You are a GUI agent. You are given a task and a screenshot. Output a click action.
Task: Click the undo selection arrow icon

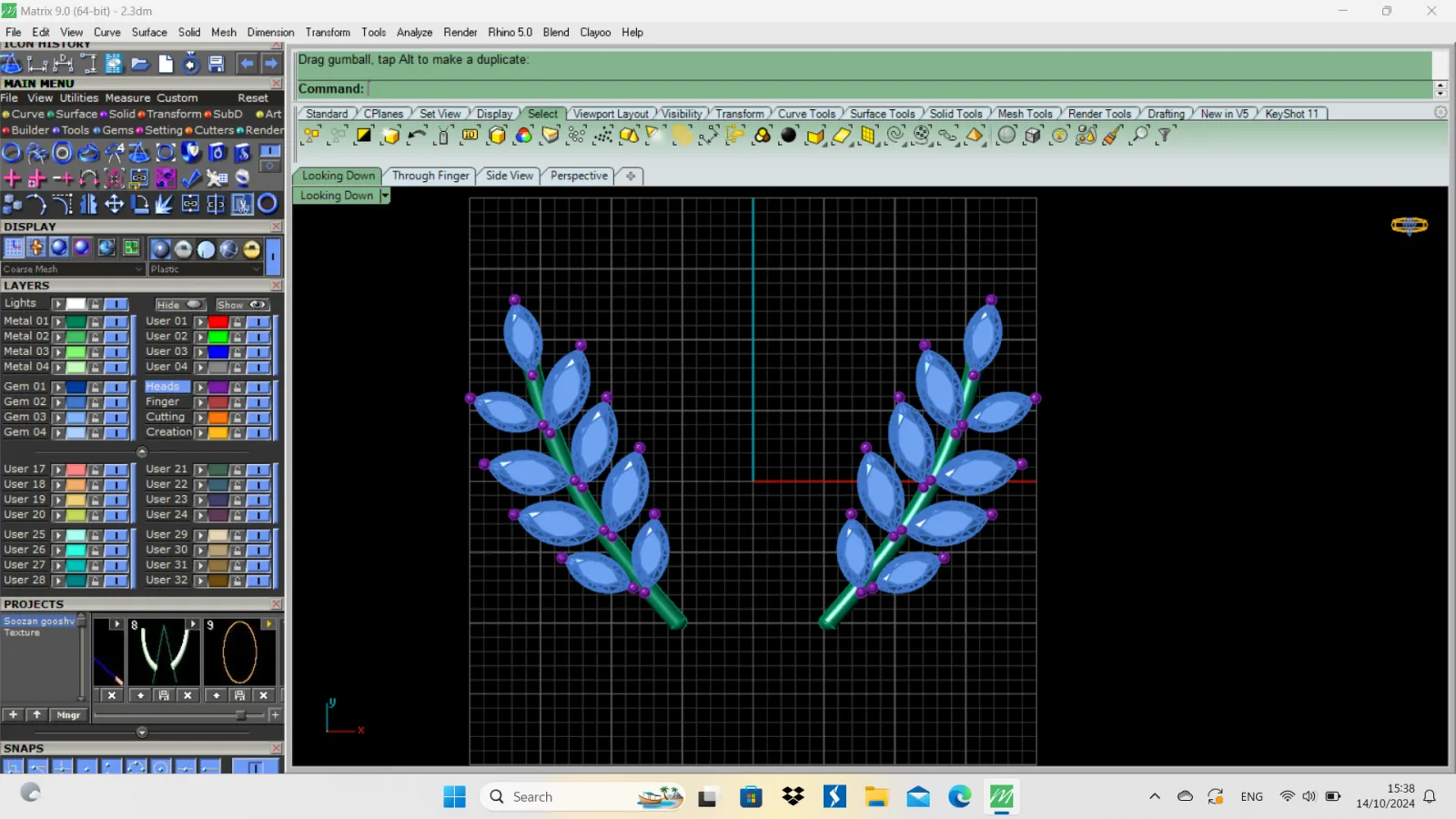[x=417, y=136]
